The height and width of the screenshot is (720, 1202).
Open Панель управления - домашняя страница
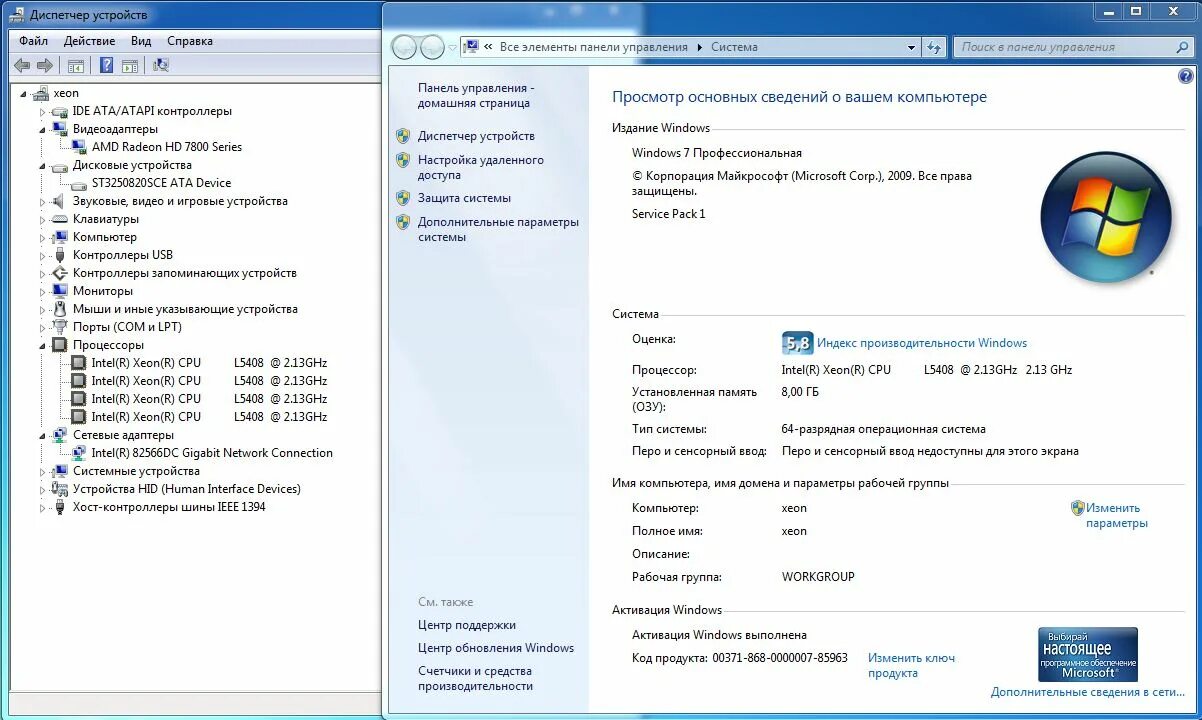[476, 96]
